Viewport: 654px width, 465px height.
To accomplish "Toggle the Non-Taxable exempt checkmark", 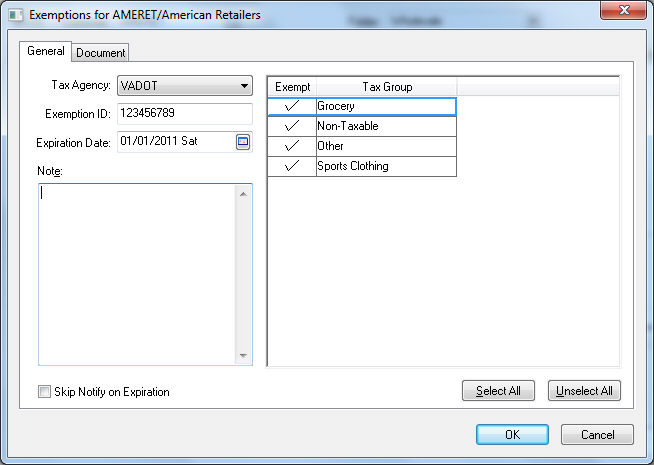I will (x=292, y=127).
